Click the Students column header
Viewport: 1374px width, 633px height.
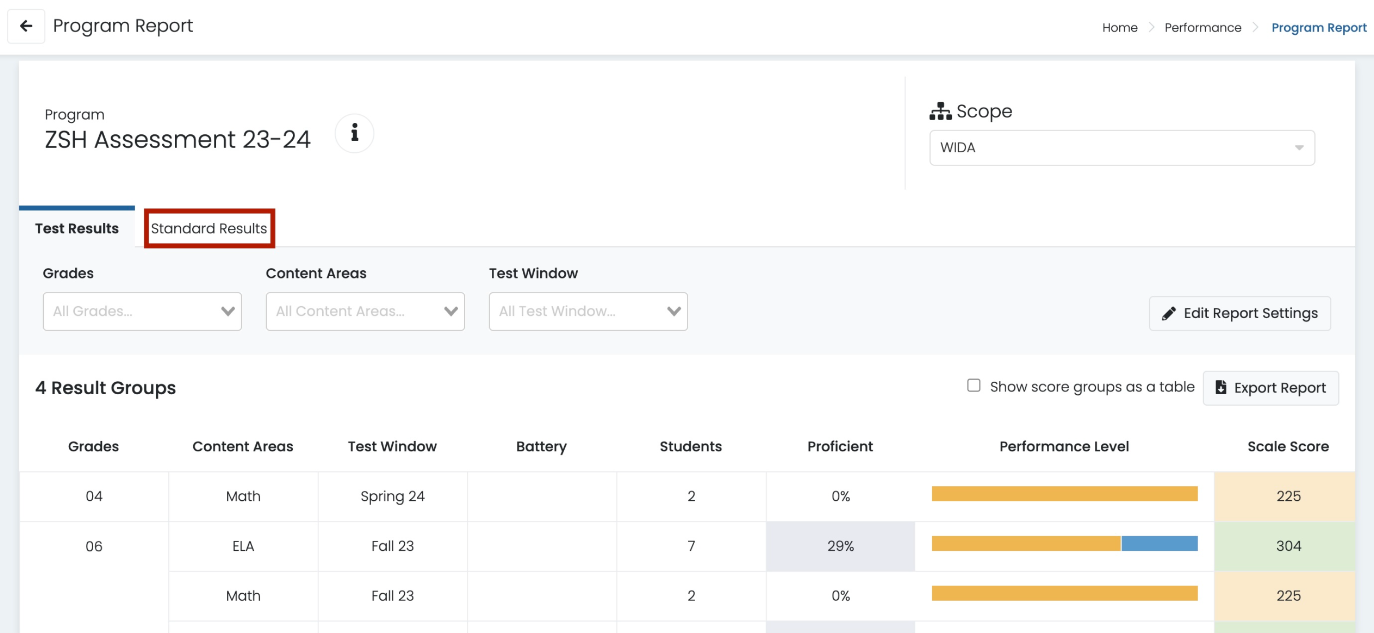coord(691,447)
